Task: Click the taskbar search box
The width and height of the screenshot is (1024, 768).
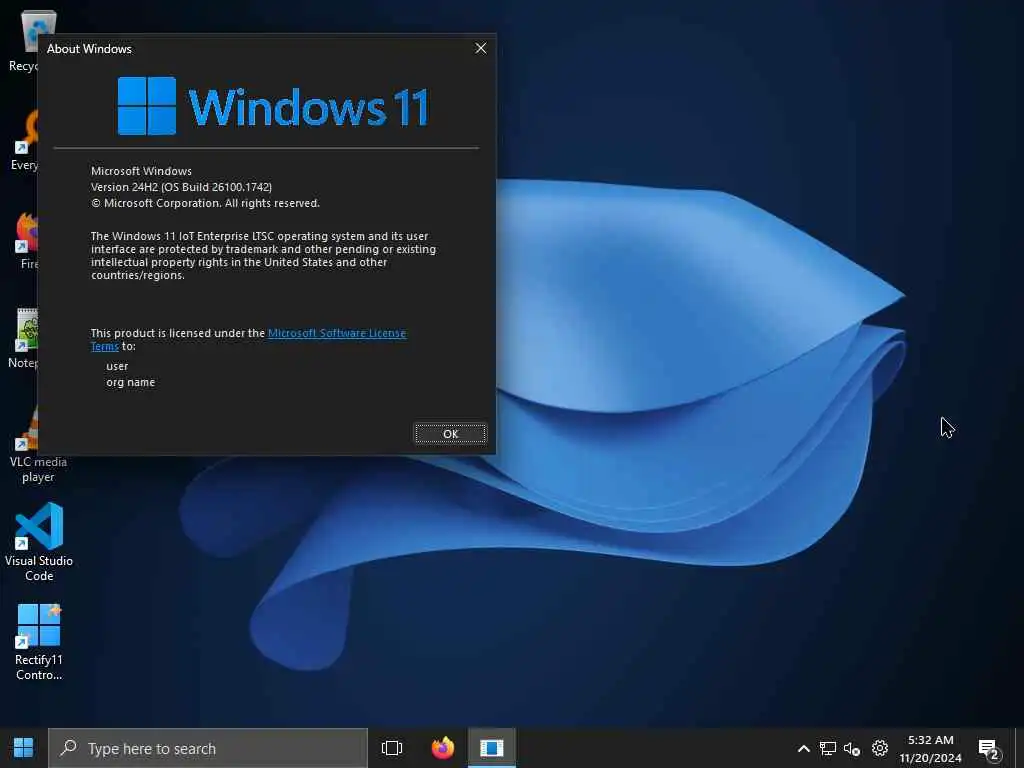Action: click(x=208, y=748)
